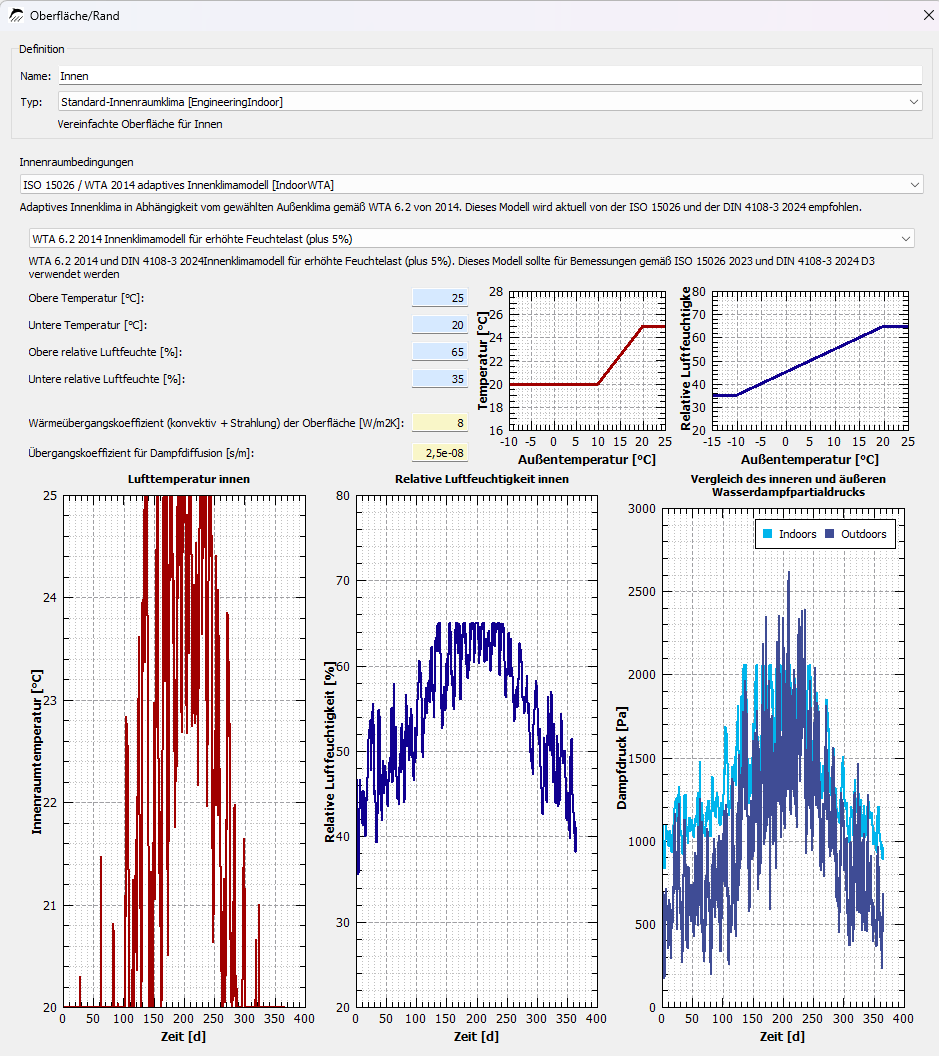Click the "Wärmeübergangskoeffizient" label text
This screenshot has height=1056, width=939.
tap(216, 423)
